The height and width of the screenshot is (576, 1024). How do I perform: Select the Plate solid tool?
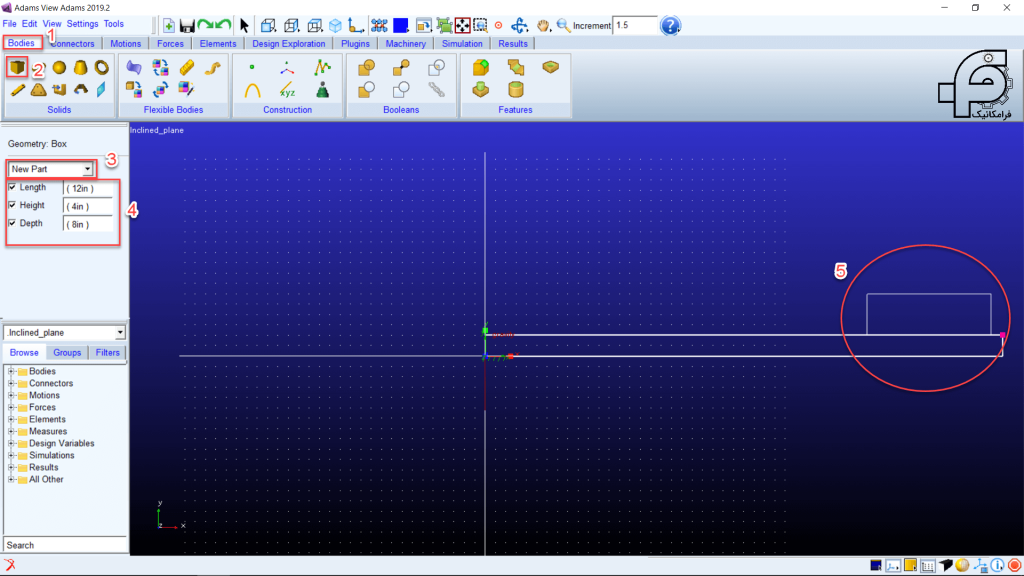[39, 89]
